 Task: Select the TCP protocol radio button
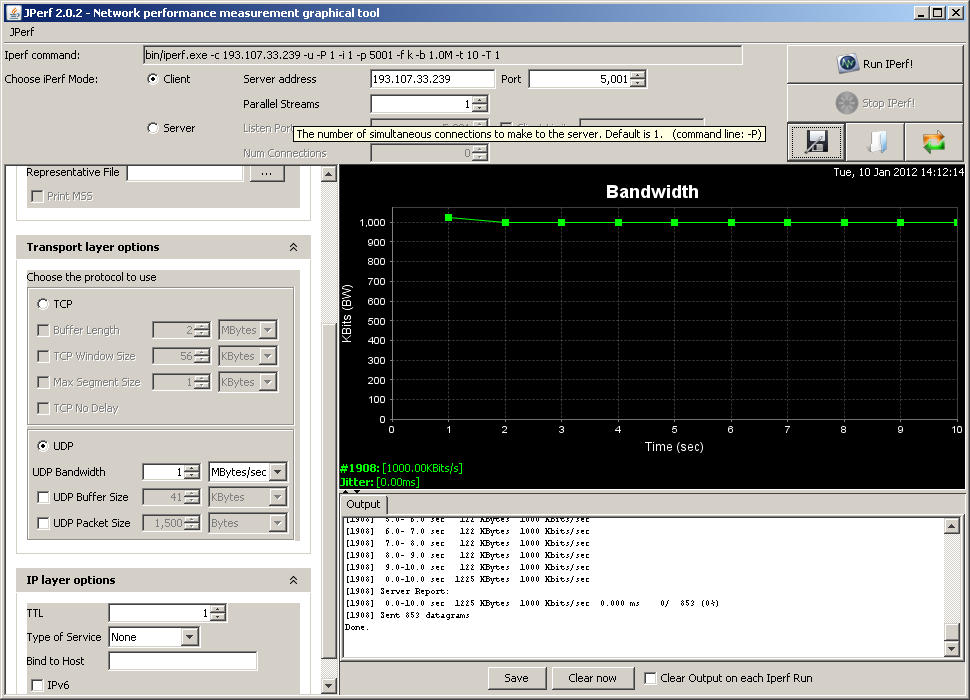(43, 304)
